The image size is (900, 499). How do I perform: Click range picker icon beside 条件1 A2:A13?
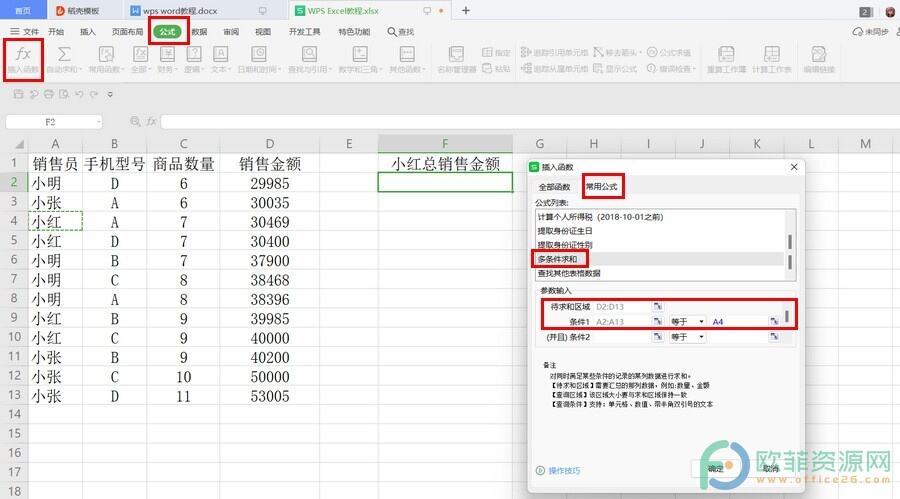tap(658, 321)
